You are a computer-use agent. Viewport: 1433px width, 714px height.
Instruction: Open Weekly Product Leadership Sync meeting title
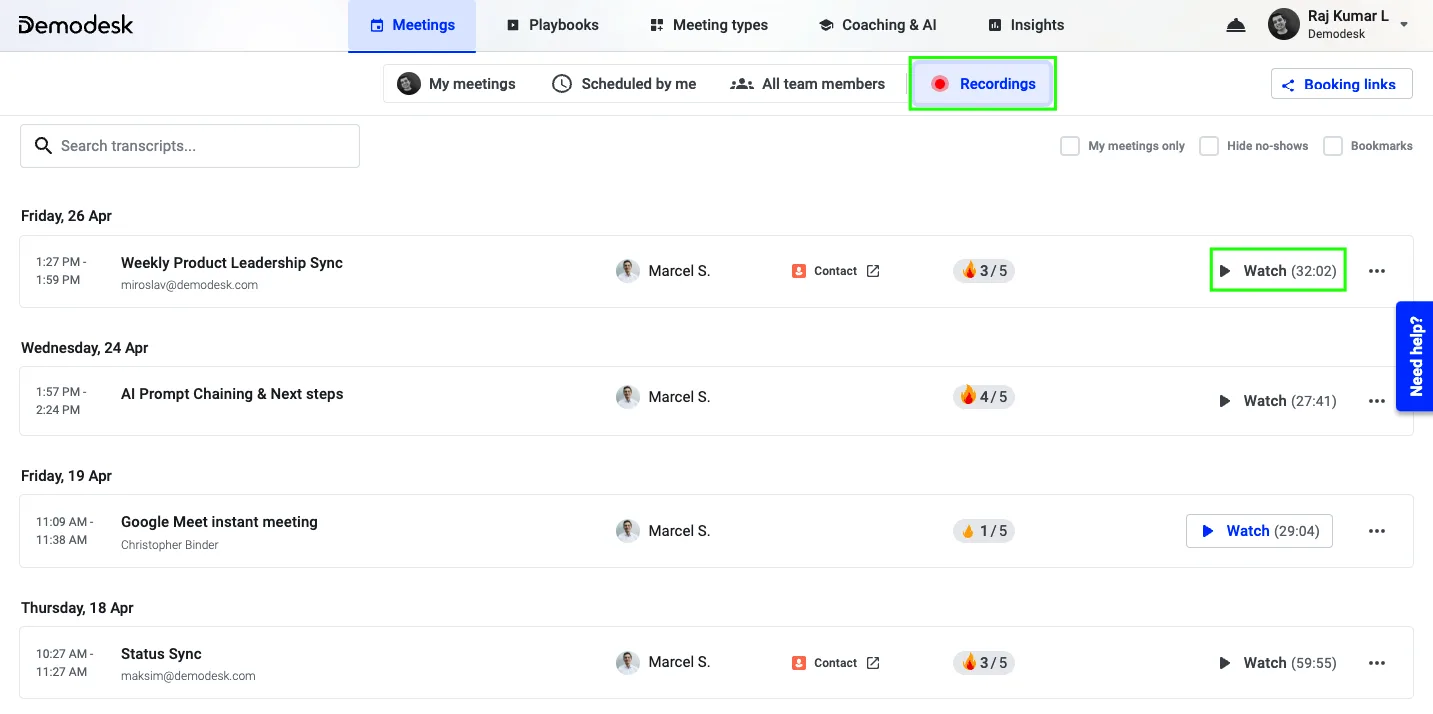point(232,263)
